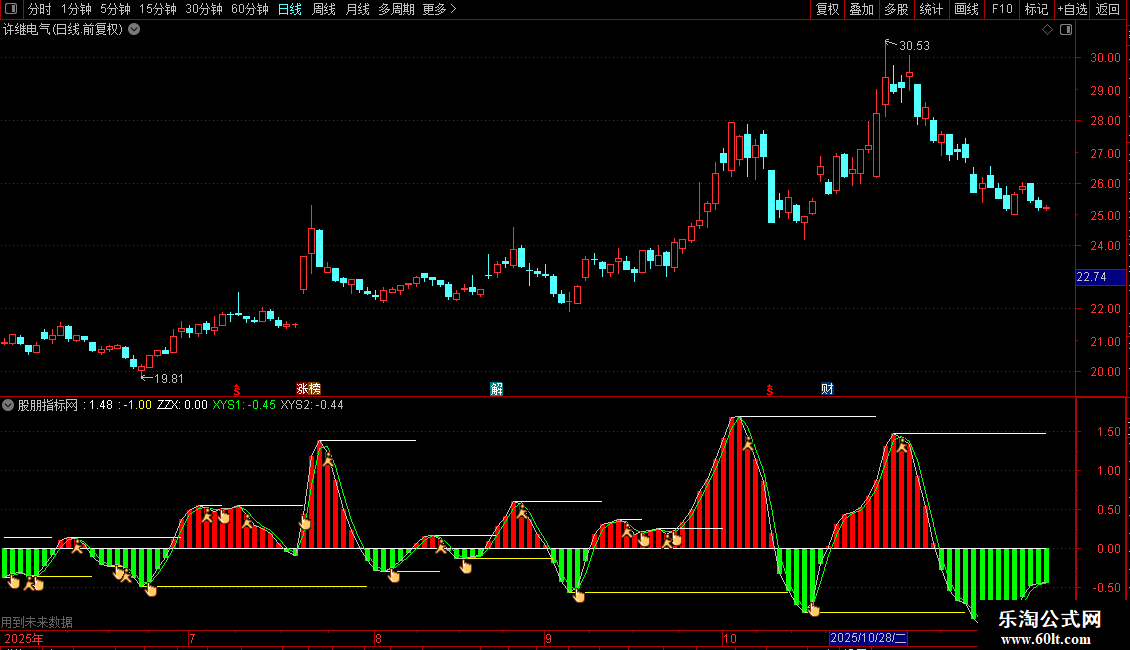Select the 5分钟 period tab
This screenshot has width=1130, height=650.
115,9
